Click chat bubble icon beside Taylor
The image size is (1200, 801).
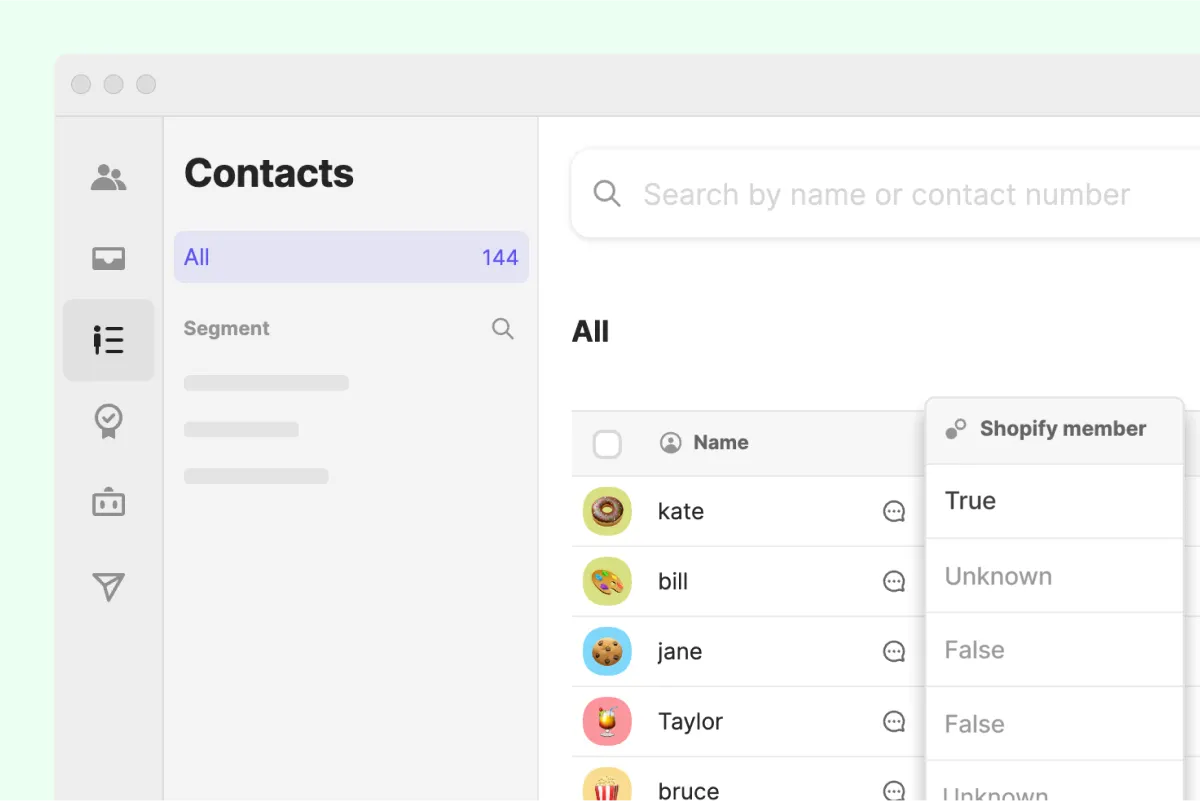click(894, 722)
